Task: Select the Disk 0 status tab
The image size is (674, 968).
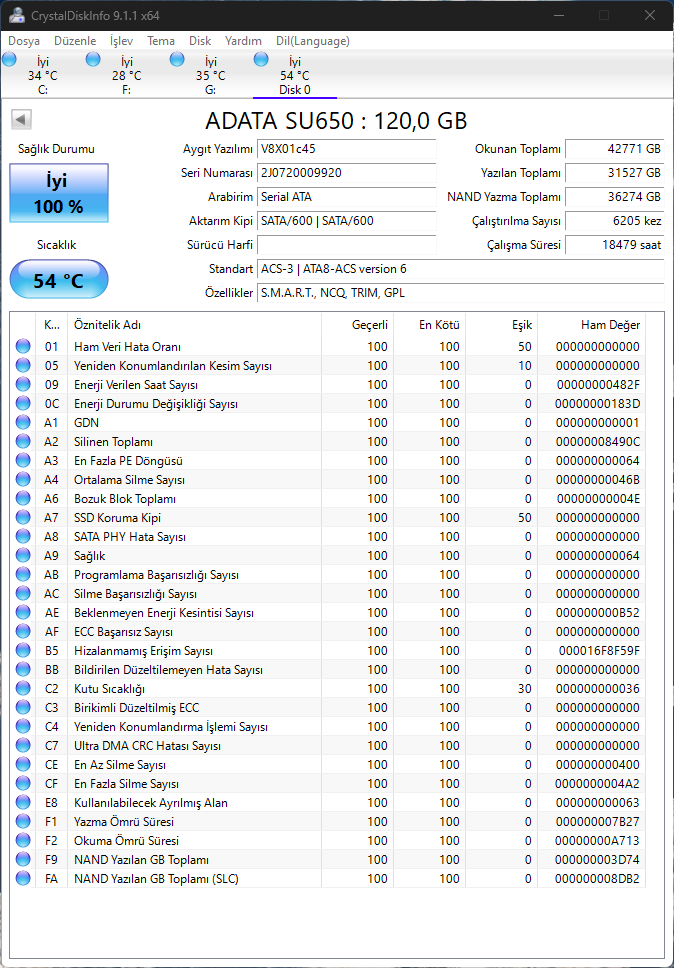Action: coord(294,75)
